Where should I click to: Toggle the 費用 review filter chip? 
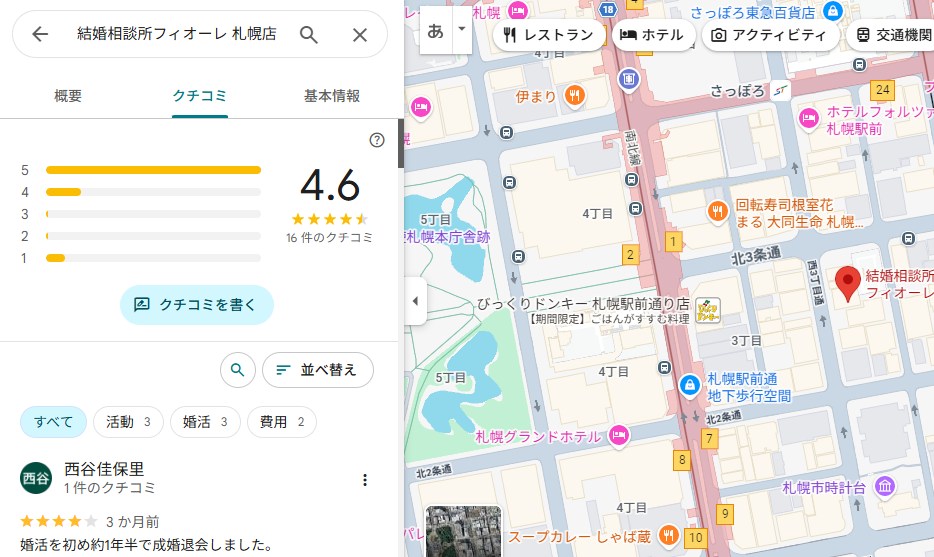281,422
